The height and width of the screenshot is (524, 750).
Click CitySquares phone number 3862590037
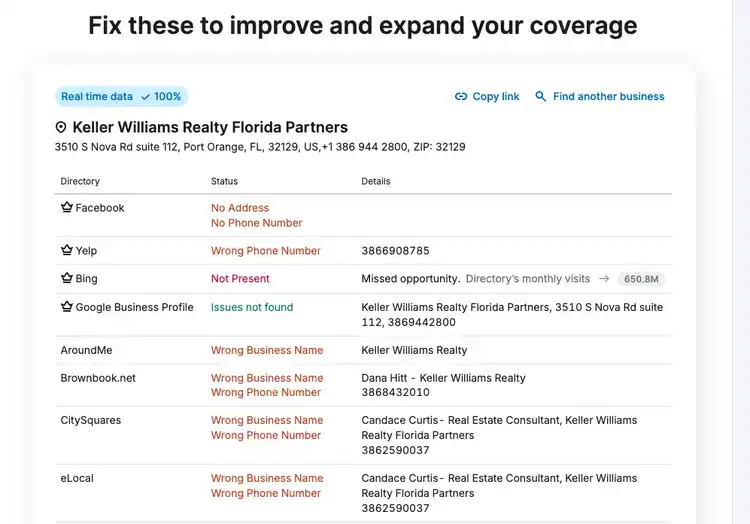[x=395, y=450]
